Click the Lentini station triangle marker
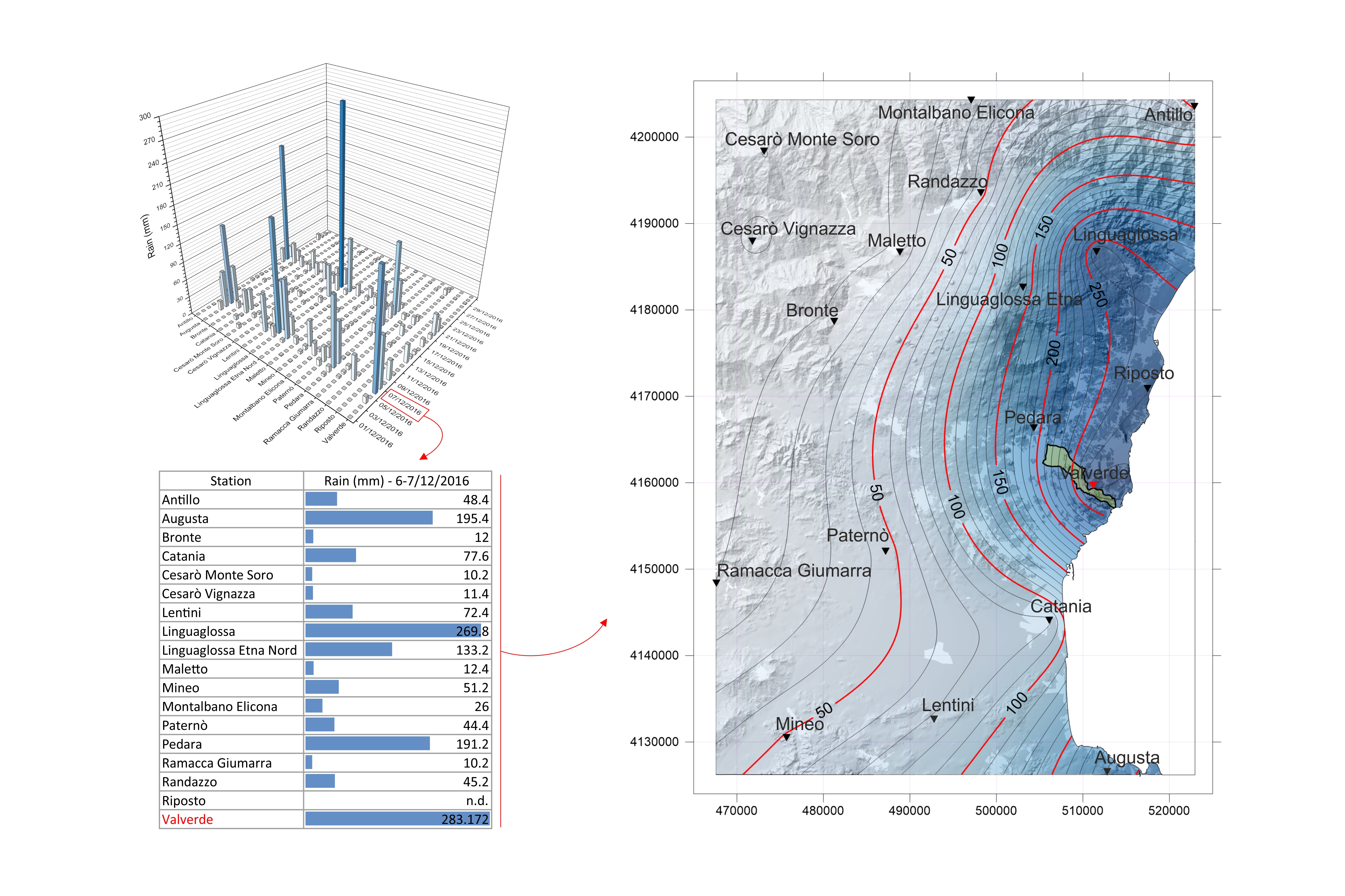The image size is (1345, 896). (x=934, y=719)
